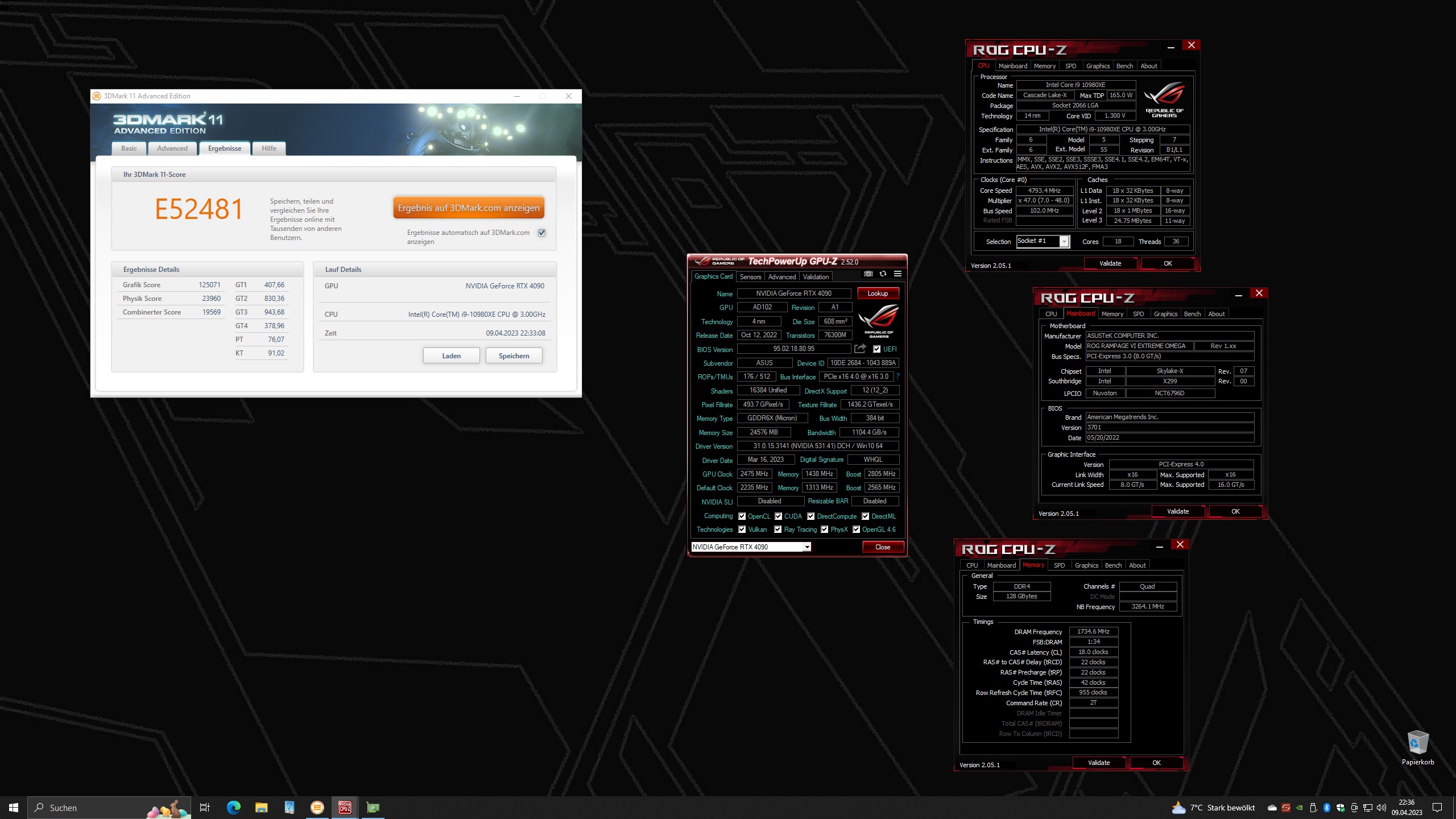Click Ergebnis auf 3DMark.com anzeigen button
The image size is (1456, 819).
pyautogui.click(x=469, y=208)
